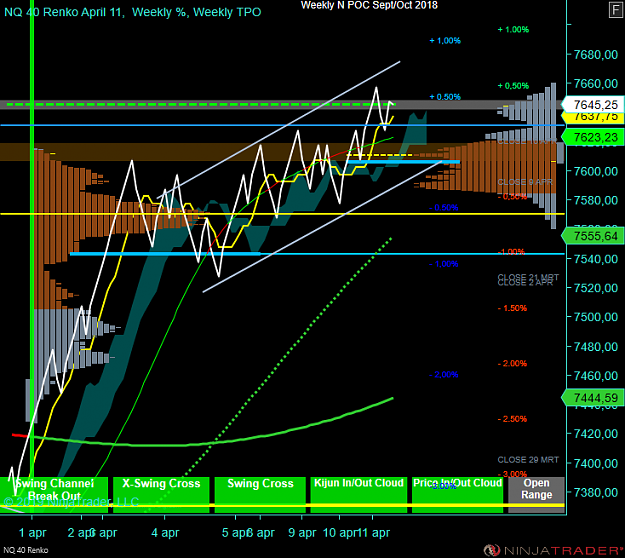This screenshot has height=558, width=625.
Task: Click the red - 2,50% level label
Action: tap(512, 419)
